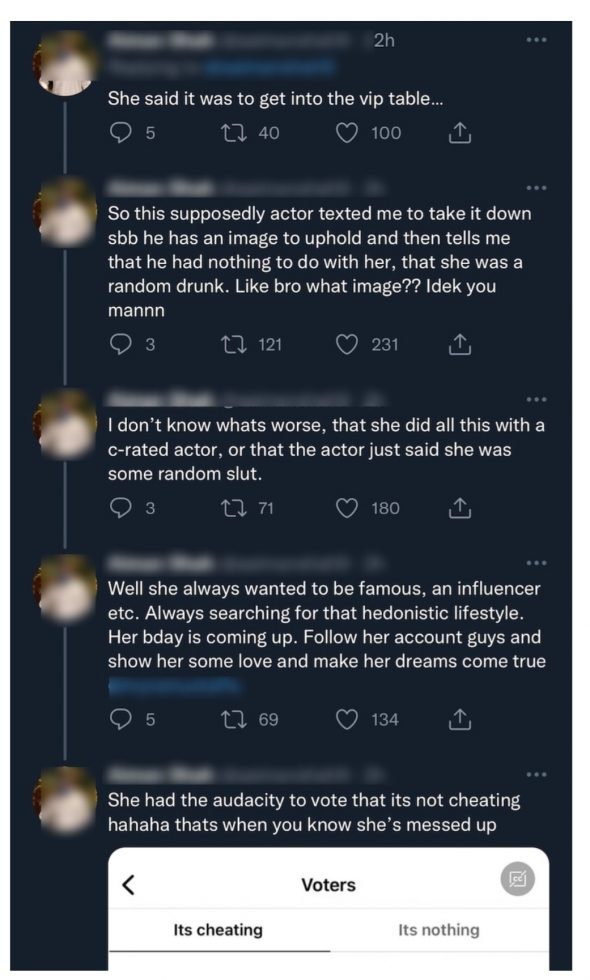Retweet the tweet showing 69 retweets
The height and width of the screenshot is (980, 590).
tap(233, 719)
